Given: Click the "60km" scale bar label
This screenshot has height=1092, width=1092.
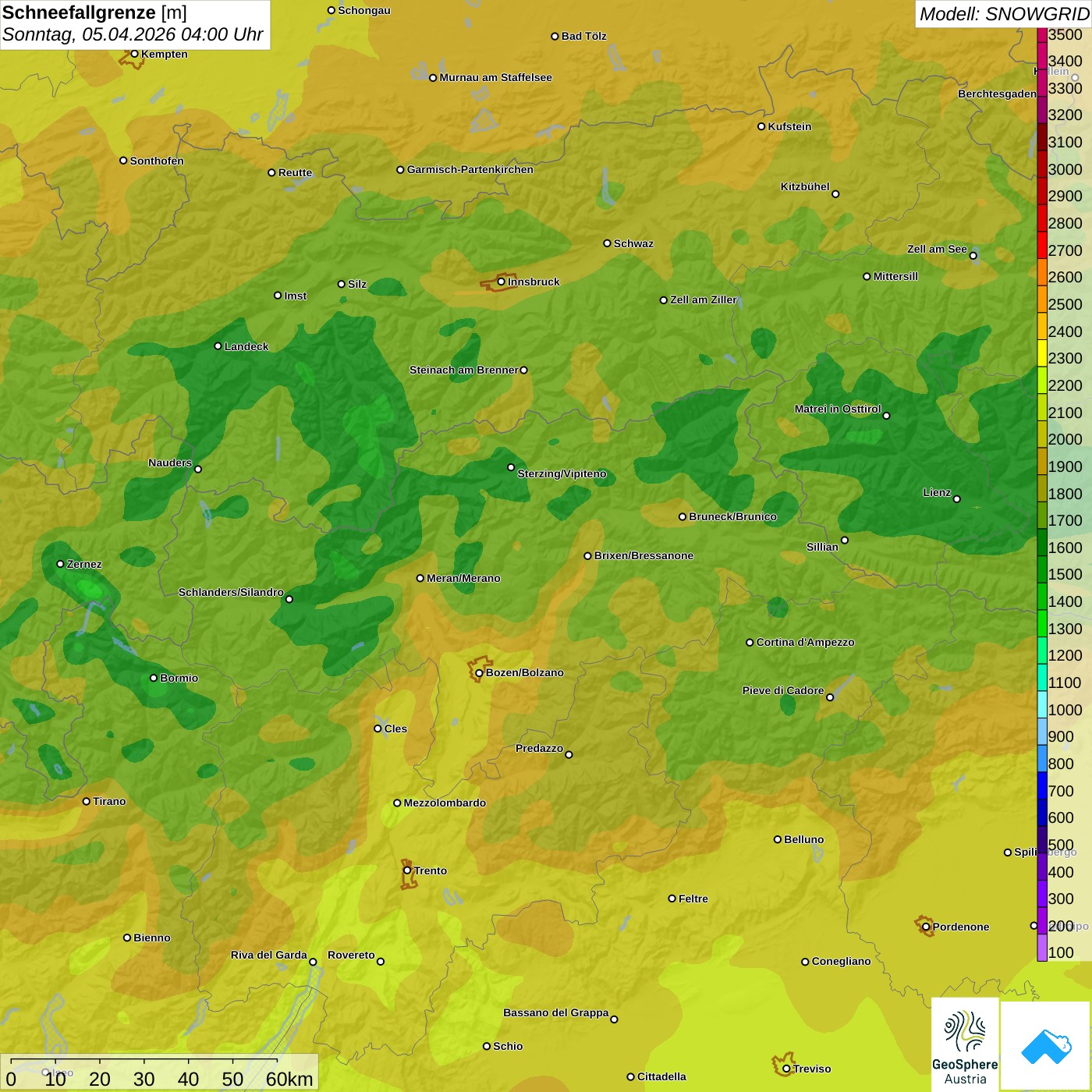Looking at the screenshot, I should click(289, 1079).
